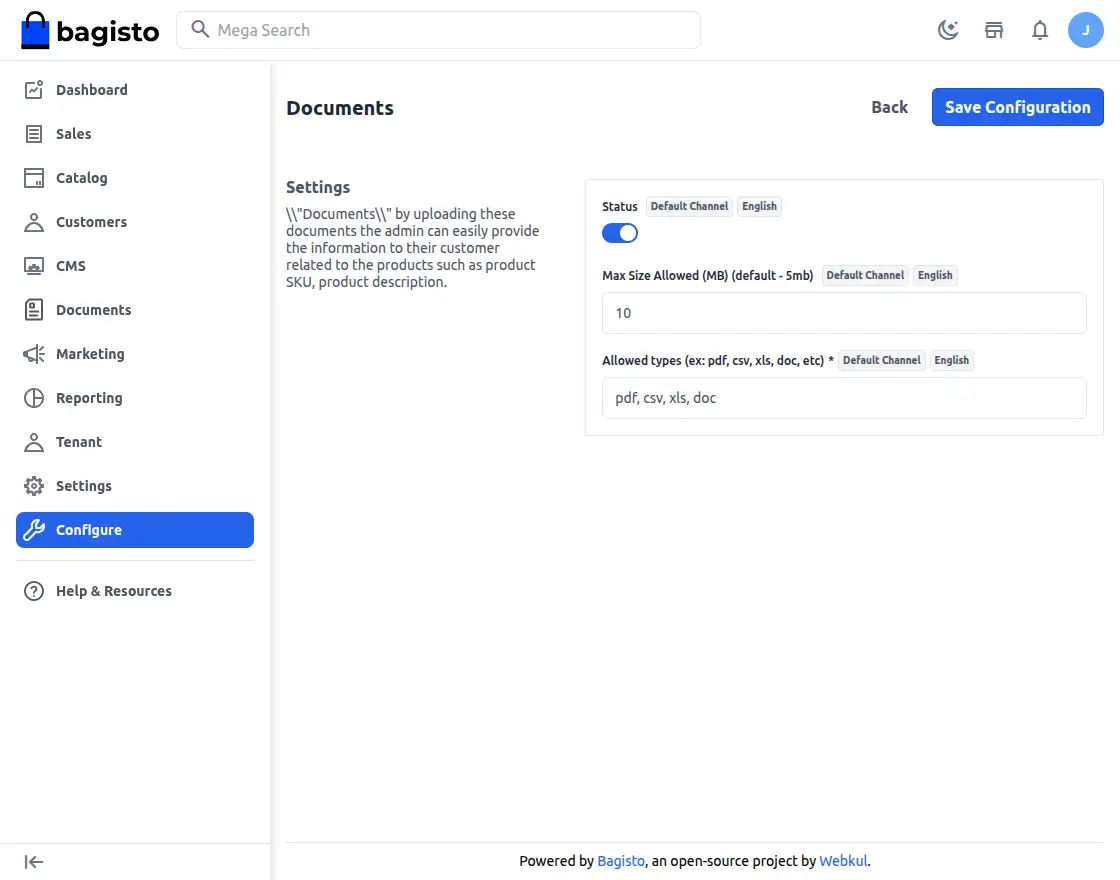This screenshot has width=1120, height=880.
Task: Open Help & Resources label
Action: (x=114, y=591)
